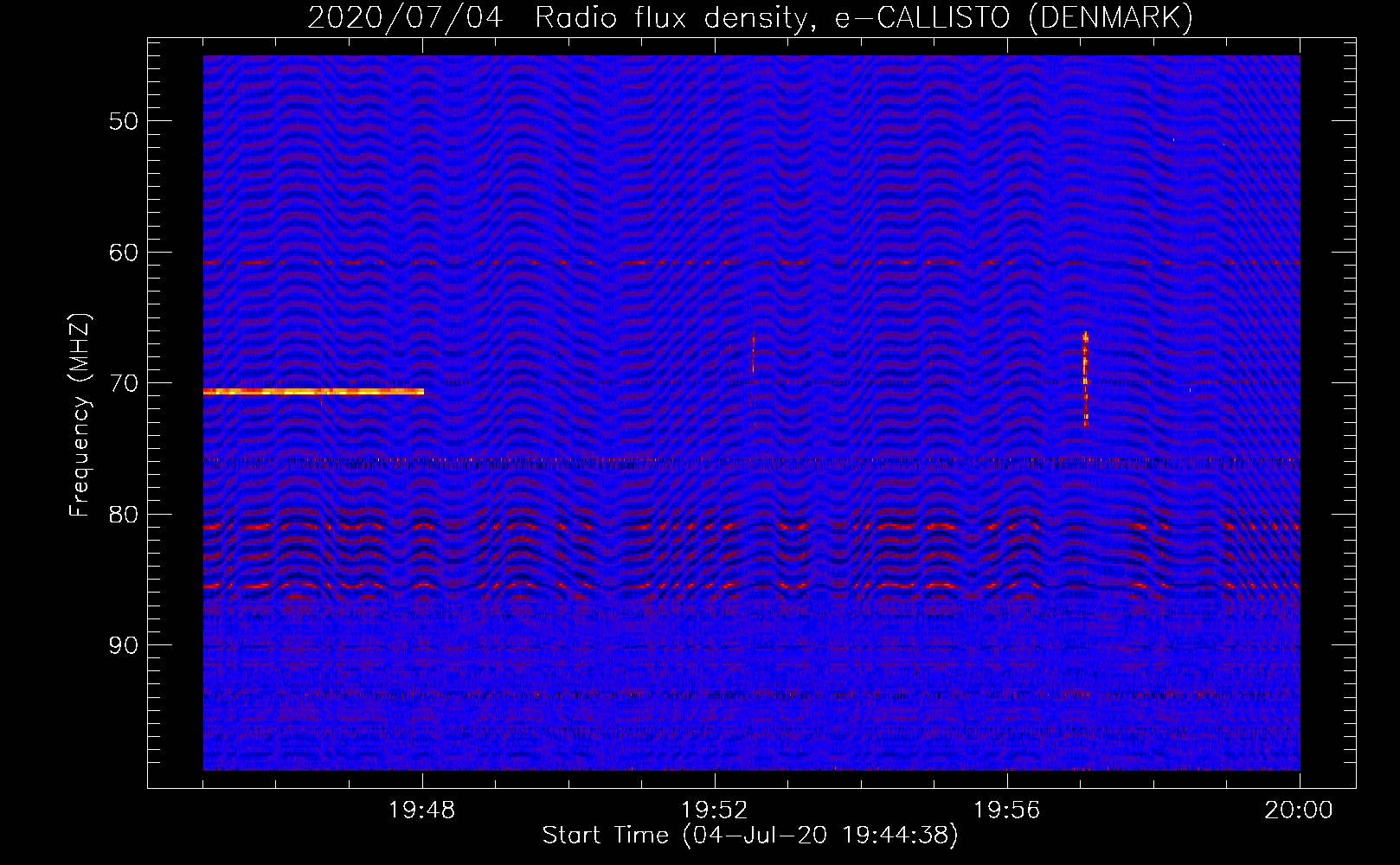The width and height of the screenshot is (1400, 865).
Task: Click the bright yellow horizontal band near 71 MHz
Action: pyautogui.click(x=313, y=392)
